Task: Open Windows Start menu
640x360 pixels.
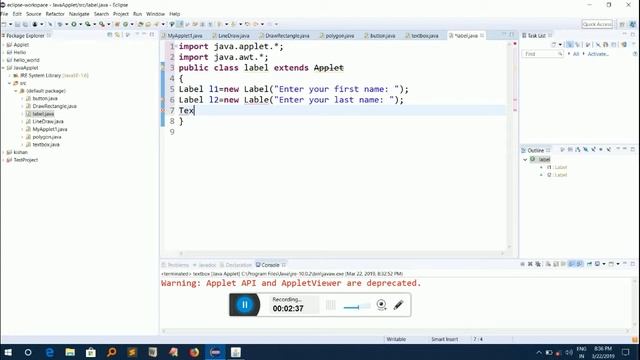Action: click(8, 352)
